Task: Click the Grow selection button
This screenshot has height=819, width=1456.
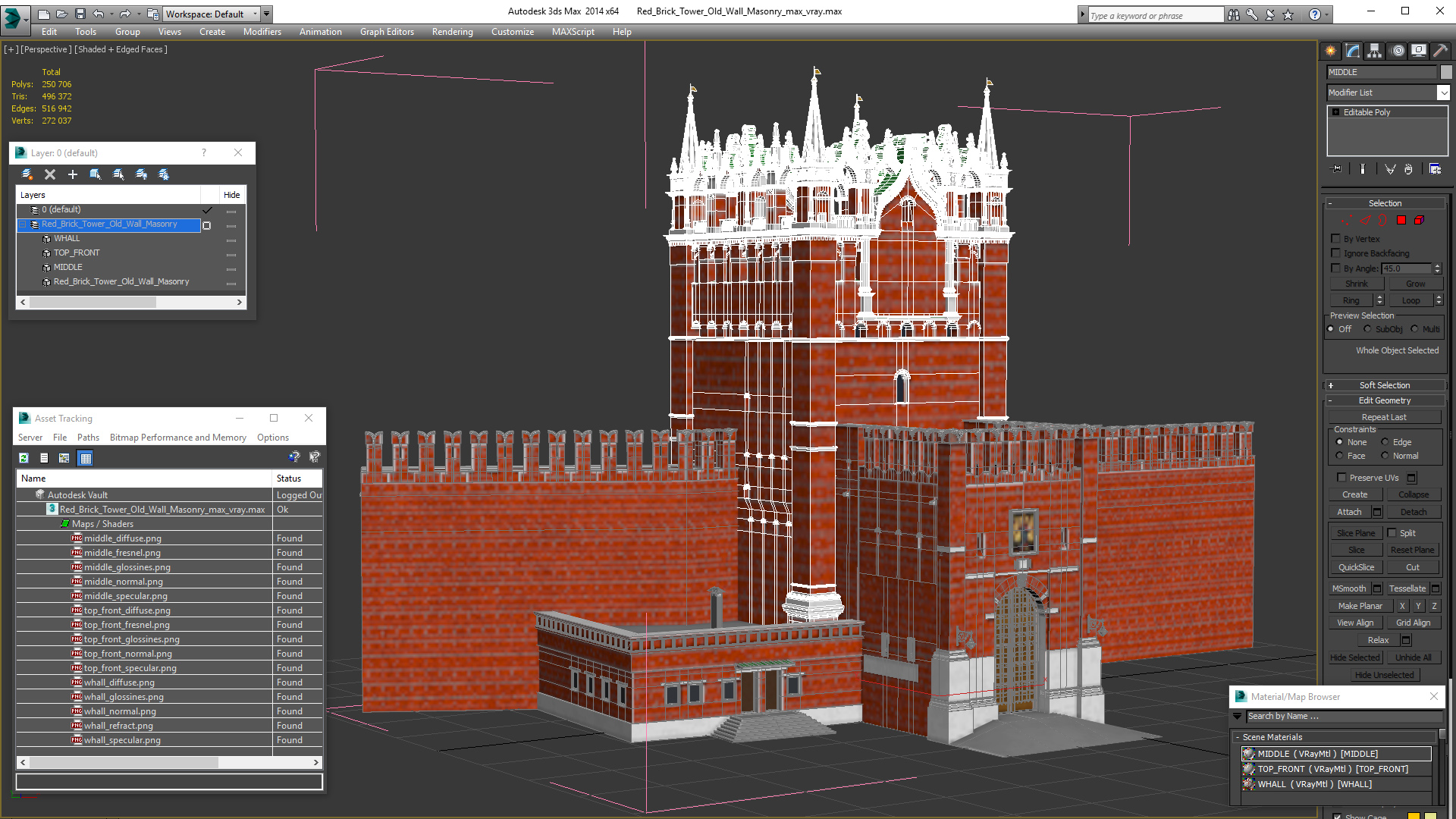Action: tap(1415, 284)
